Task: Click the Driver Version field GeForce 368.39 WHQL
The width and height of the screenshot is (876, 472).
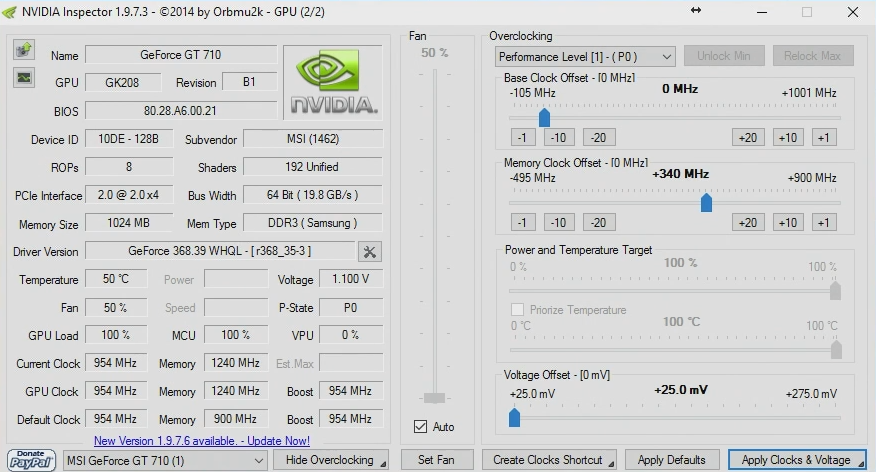Action: [x=220, y=251]
